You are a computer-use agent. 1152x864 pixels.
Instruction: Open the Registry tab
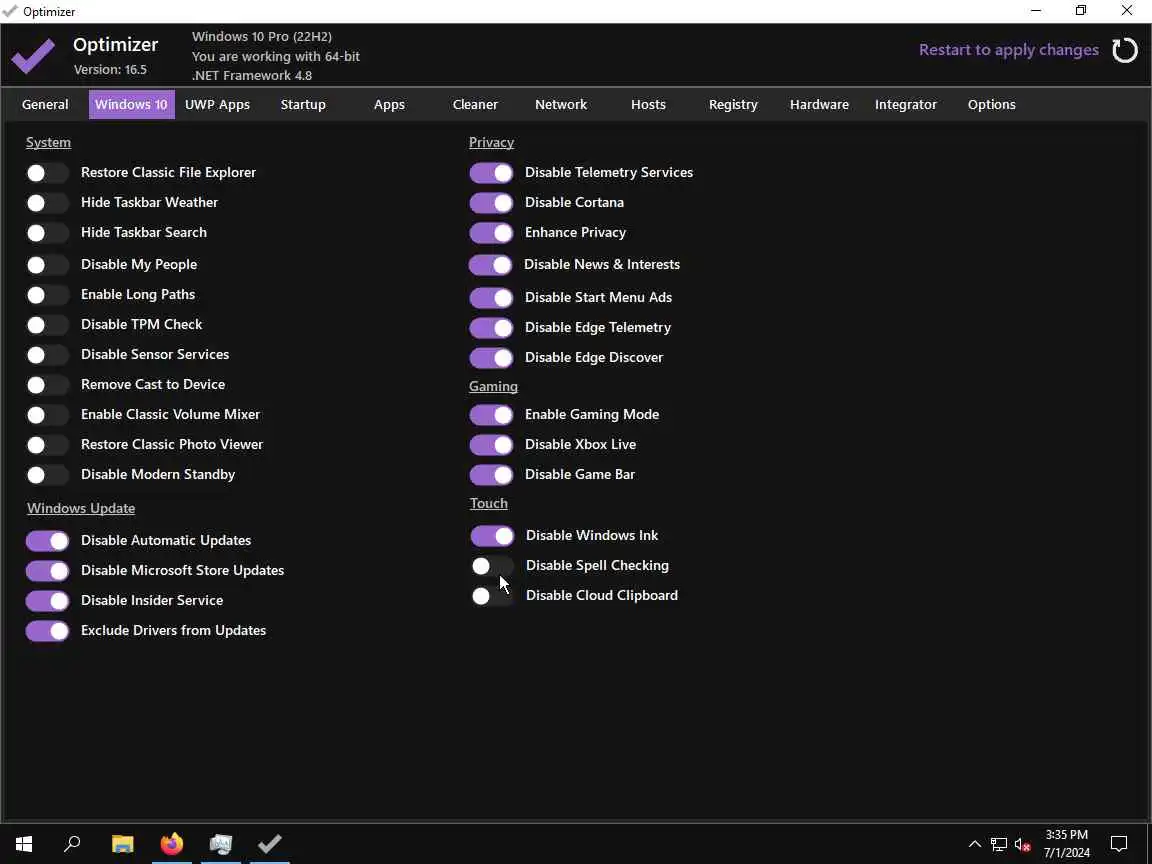733,104
